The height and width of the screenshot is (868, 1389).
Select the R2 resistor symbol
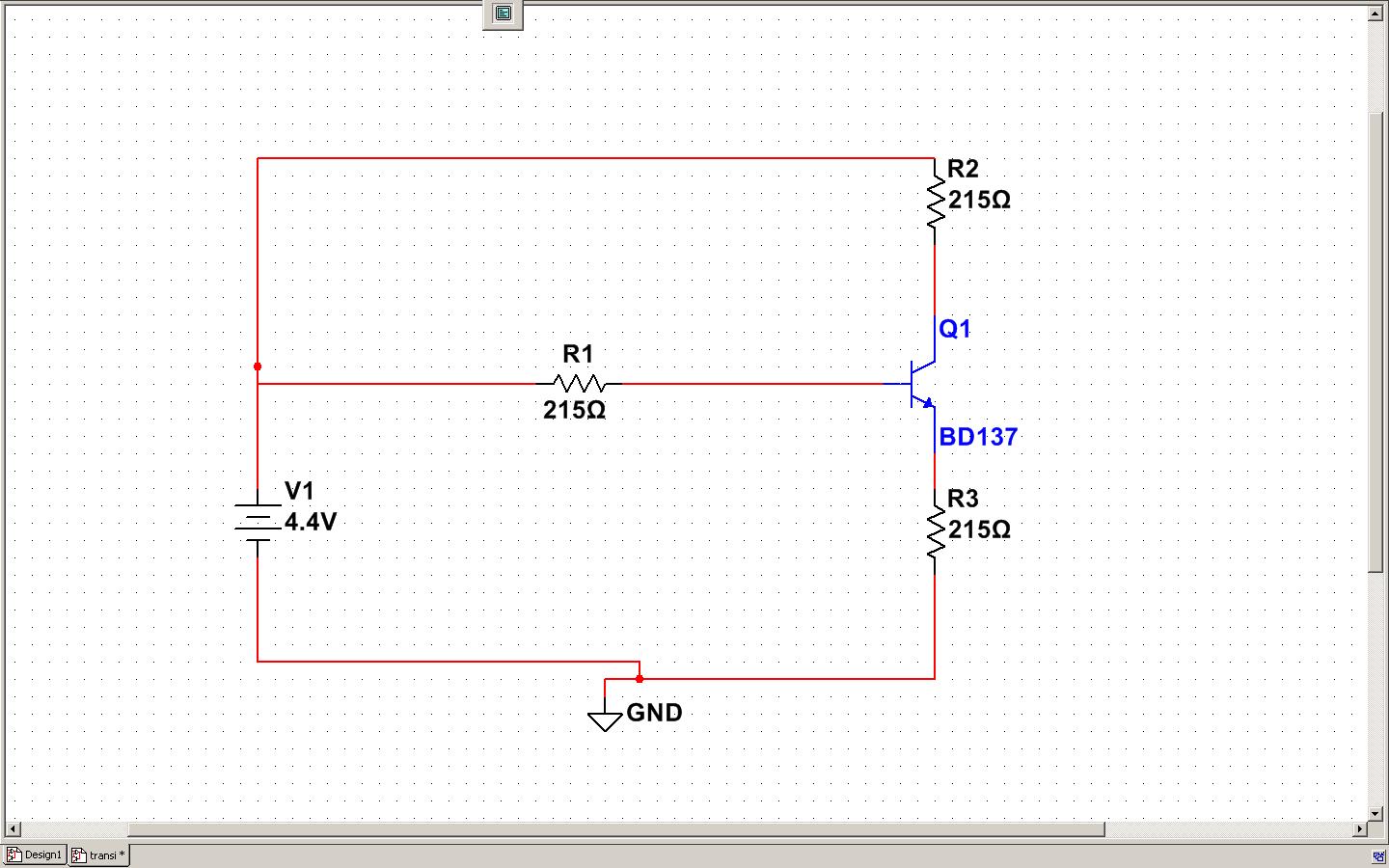[x=935, y=201]
